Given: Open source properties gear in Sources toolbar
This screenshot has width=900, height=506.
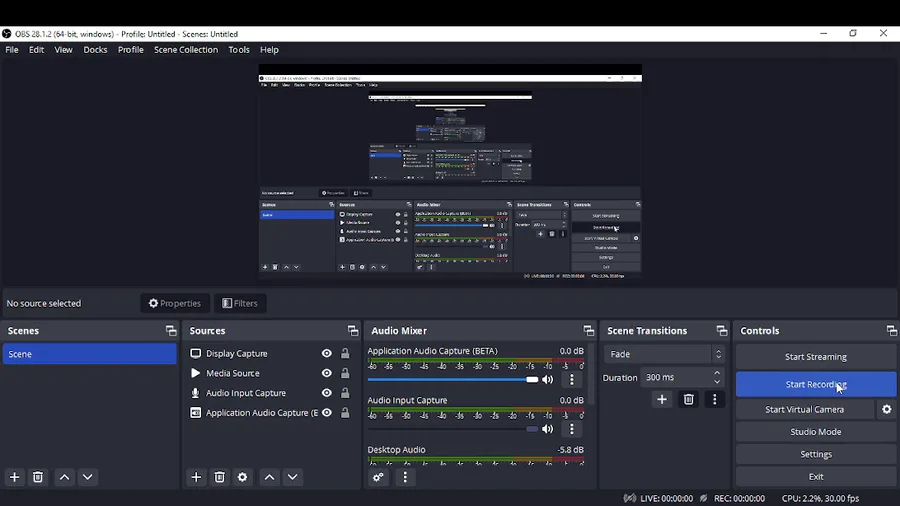Looking at the screenshot, I should [x=242, y=477].
